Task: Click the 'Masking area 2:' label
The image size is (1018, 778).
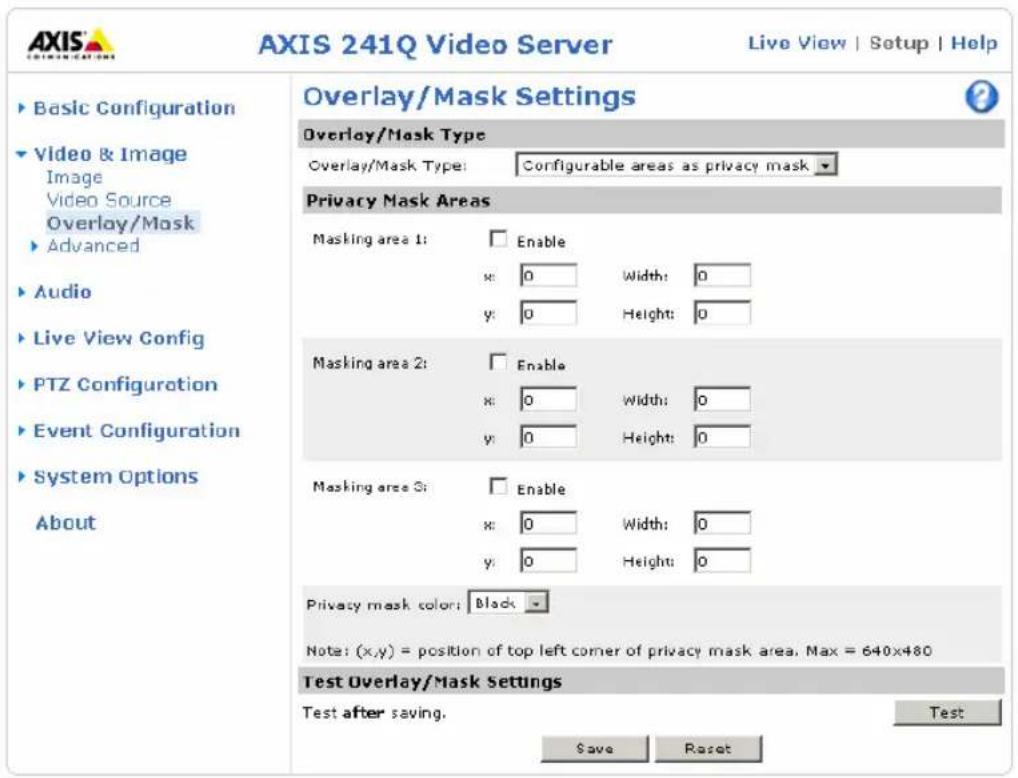Action: point(370,363)
